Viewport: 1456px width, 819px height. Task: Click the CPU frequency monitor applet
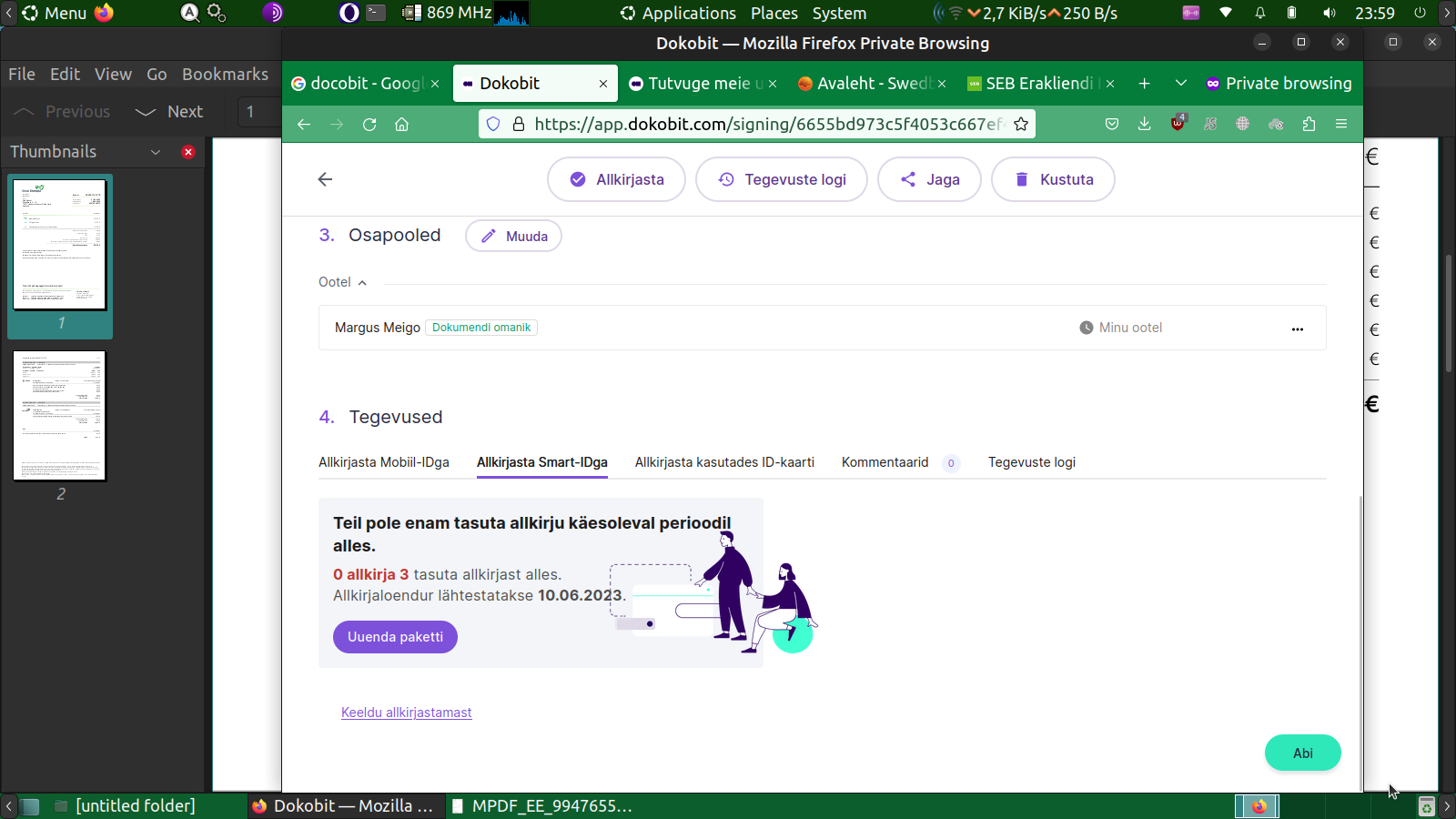(447, 13)
